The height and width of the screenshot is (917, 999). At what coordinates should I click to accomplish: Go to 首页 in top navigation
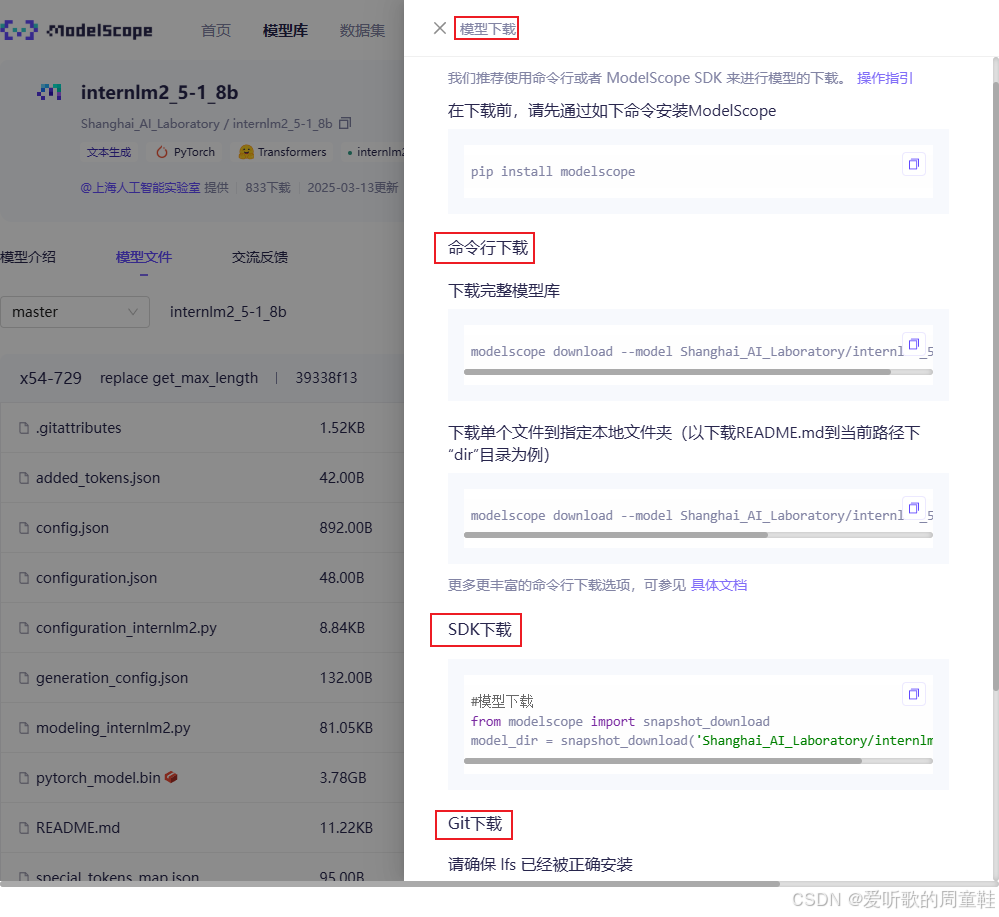point(216,31)
